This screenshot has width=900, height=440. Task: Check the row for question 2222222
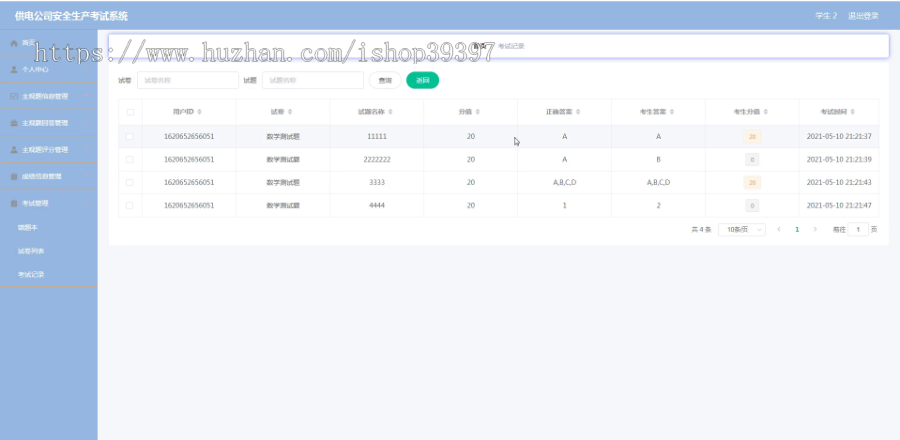click(129, 159)
